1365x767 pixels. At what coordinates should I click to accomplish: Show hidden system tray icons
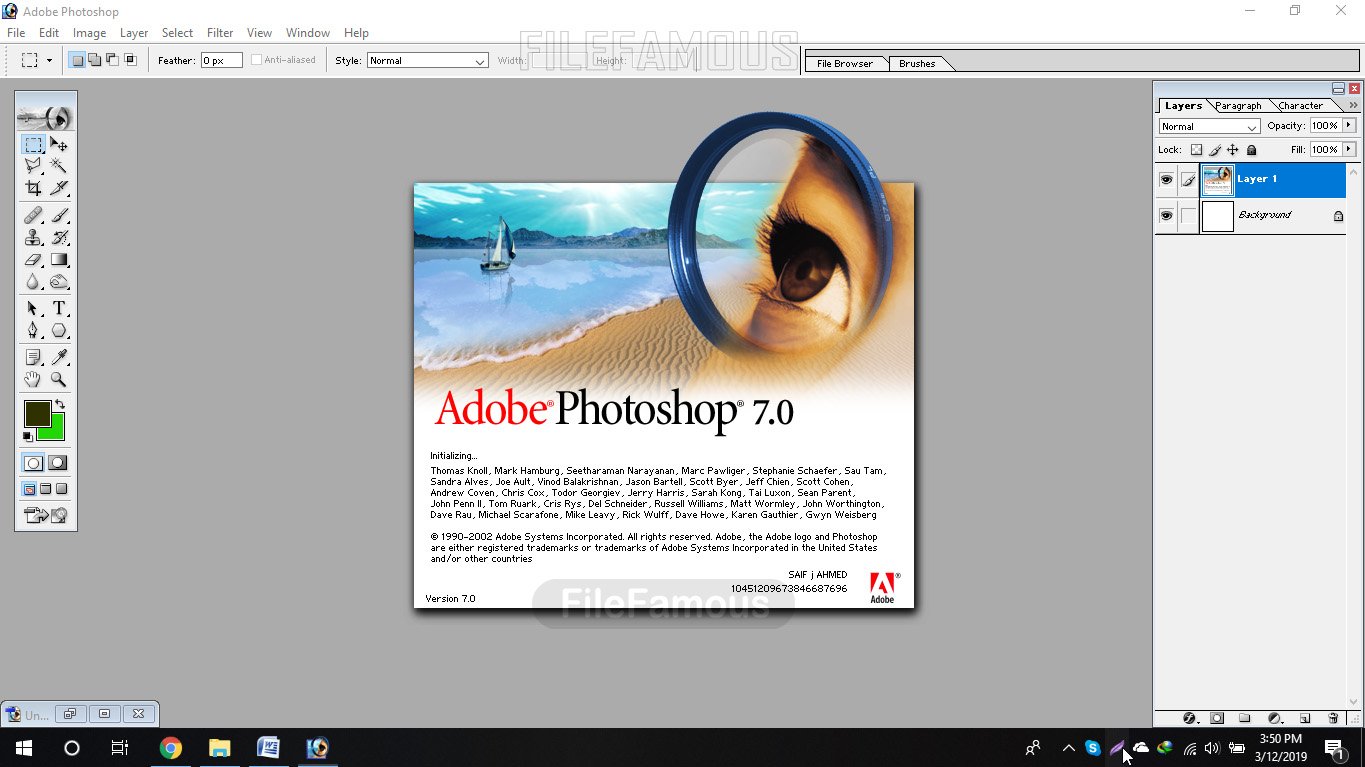(x=1068, y=748)
